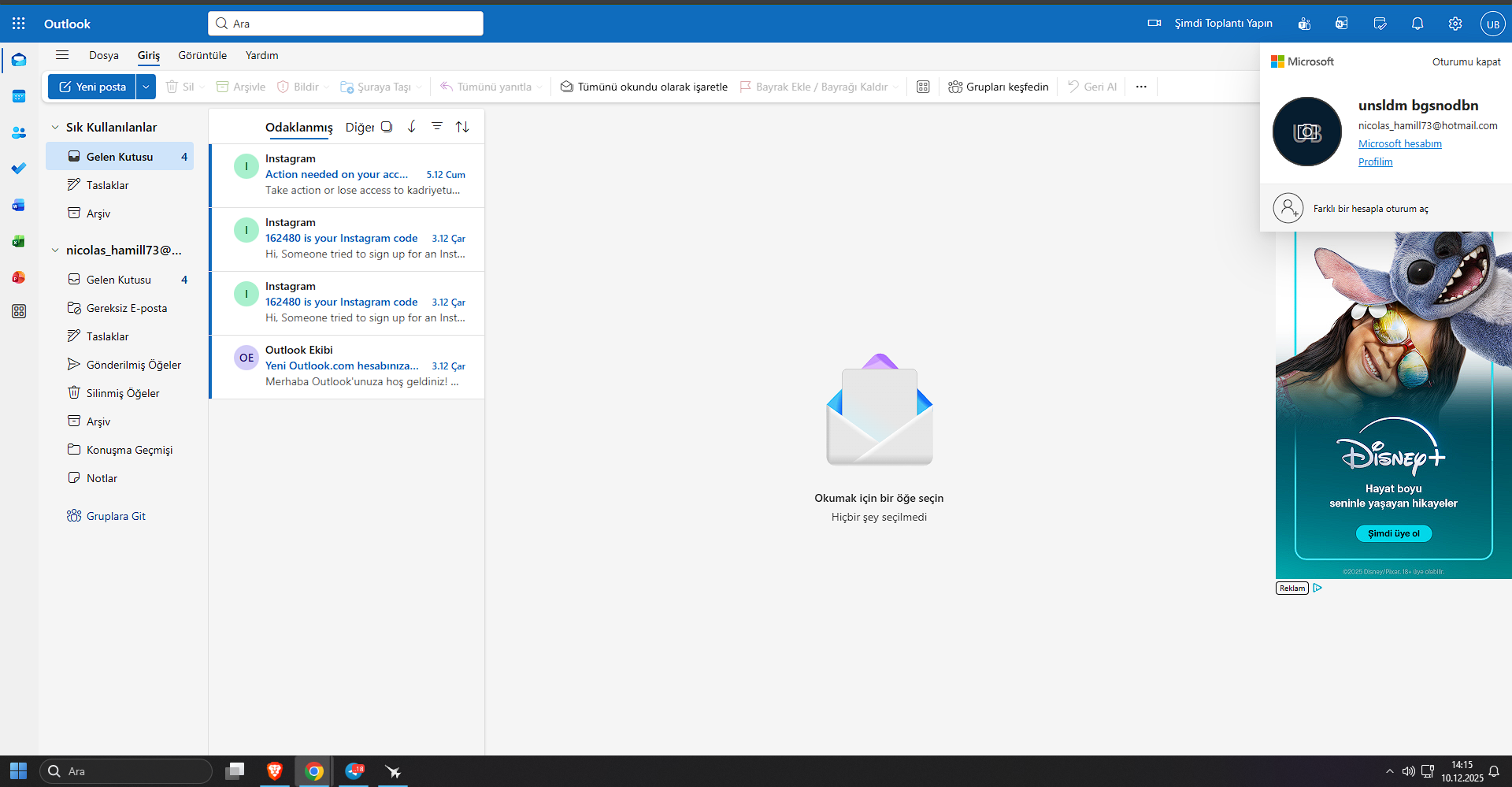Open Silinmiş Öğeler folder
Viewport: 1512px width, 787px height.
120,393
